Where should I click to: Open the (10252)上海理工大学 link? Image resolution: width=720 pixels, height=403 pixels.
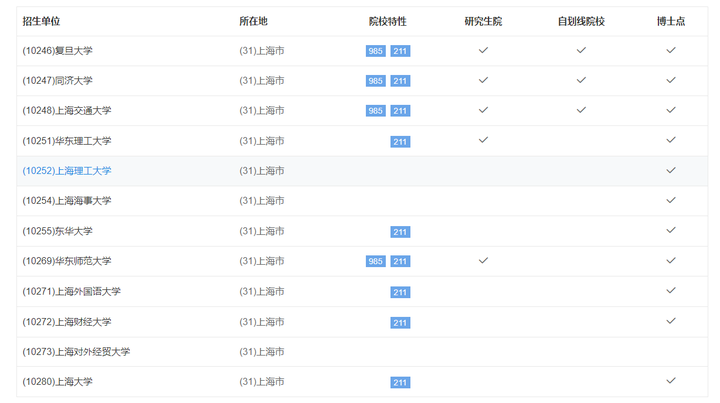click(67, 171)
